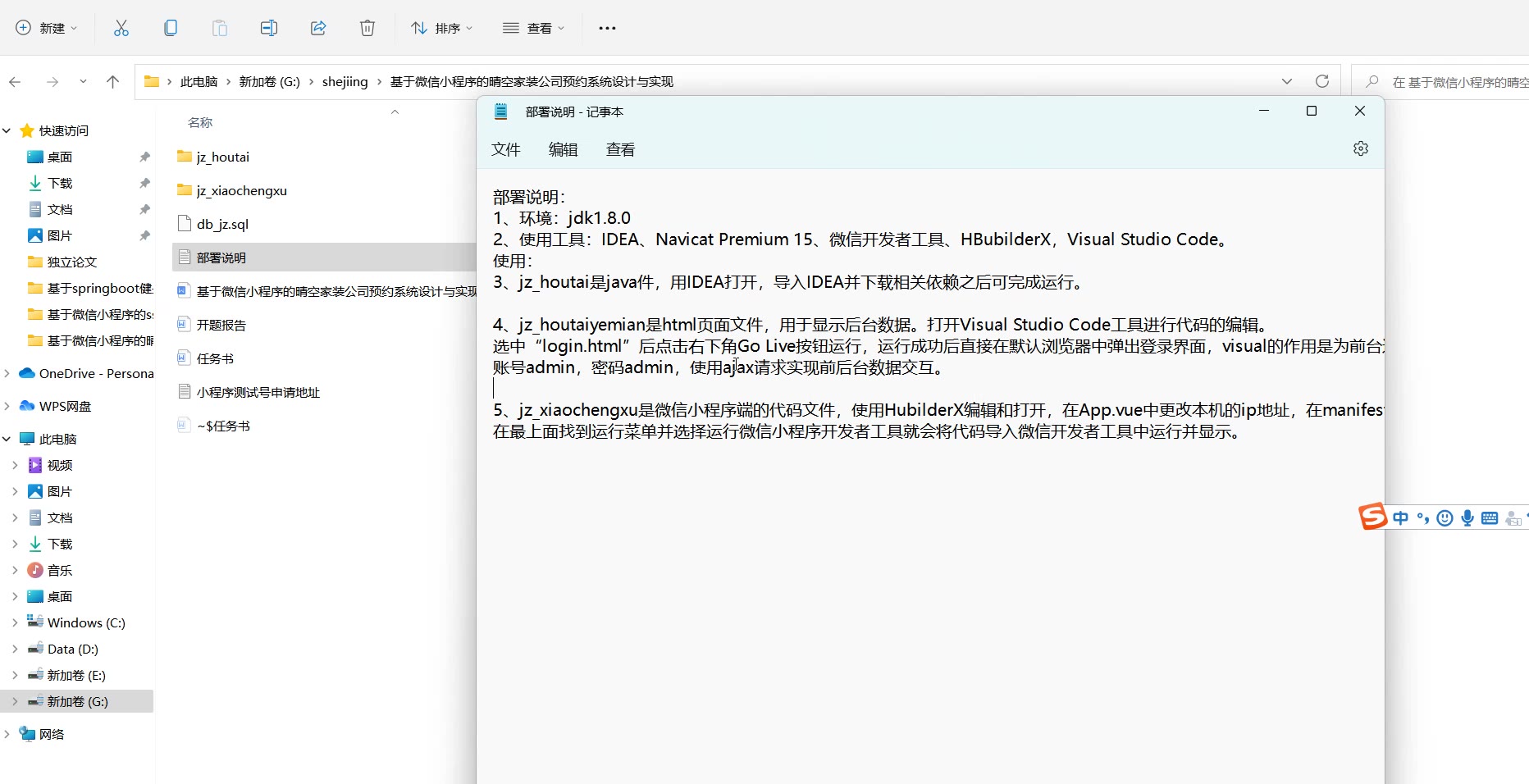Image resolution: width=1529 pixels, height=784 pixels.
Task: Click the Sogou emoji face icon
Action: [1445, 517]
